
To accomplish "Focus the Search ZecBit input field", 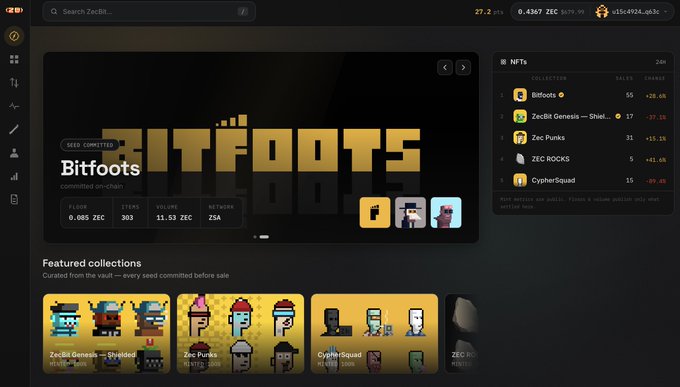I will click(149, 12).
